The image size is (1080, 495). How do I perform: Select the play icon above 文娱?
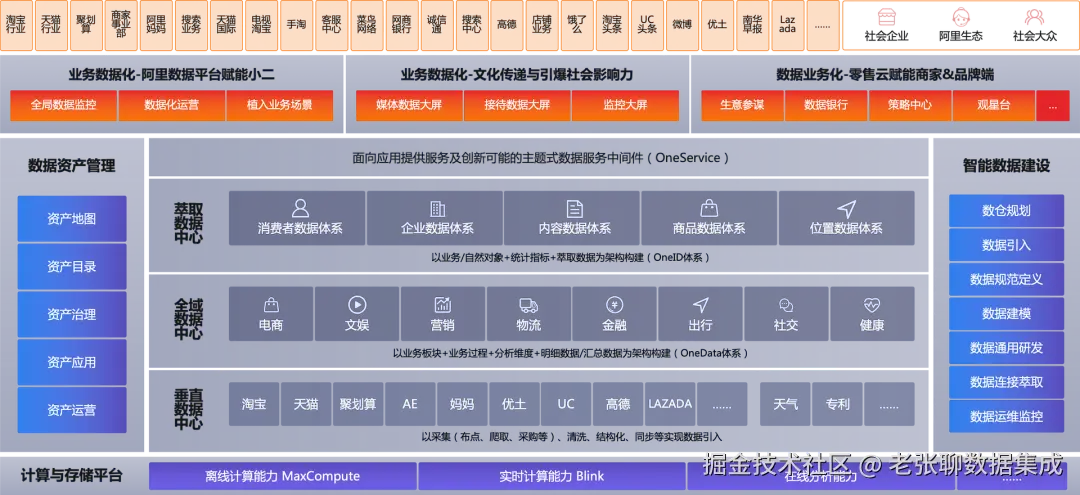(357, 304)
